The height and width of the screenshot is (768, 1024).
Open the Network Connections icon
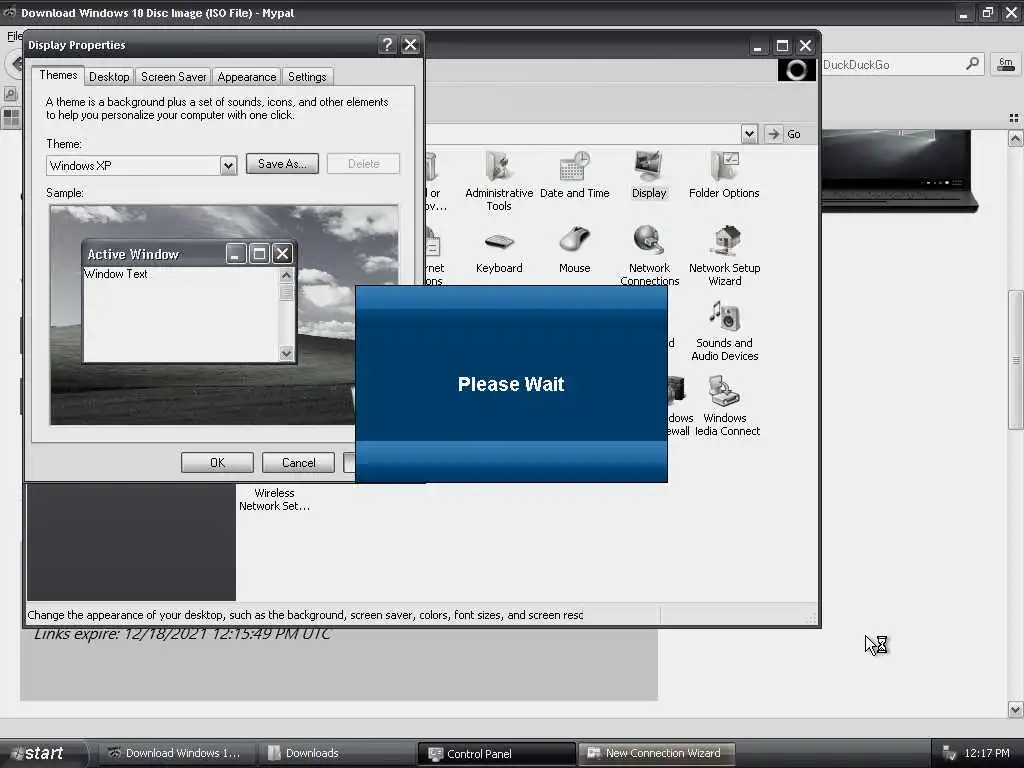point(649,257)
